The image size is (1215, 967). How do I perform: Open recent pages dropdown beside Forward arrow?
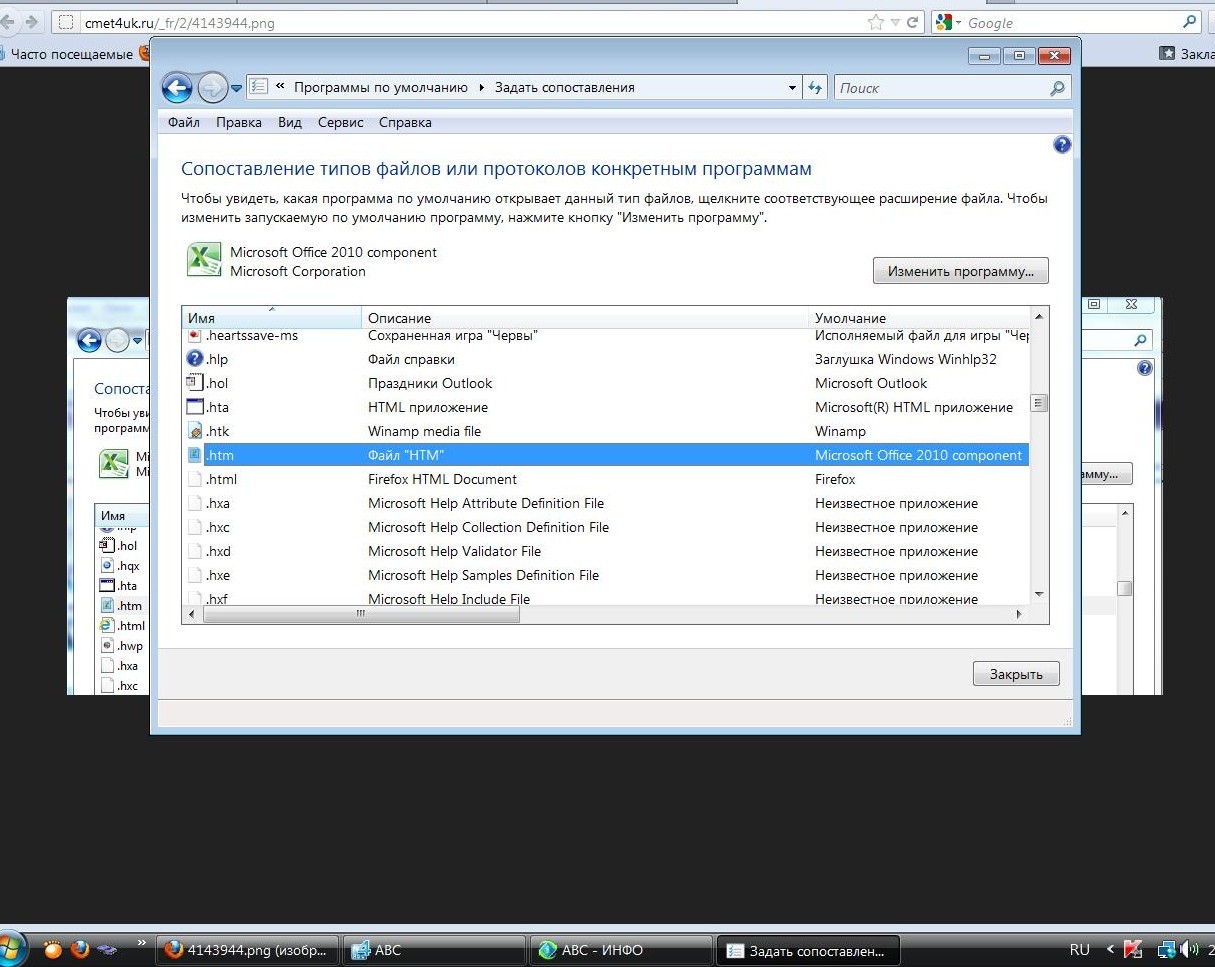(237, 89)
